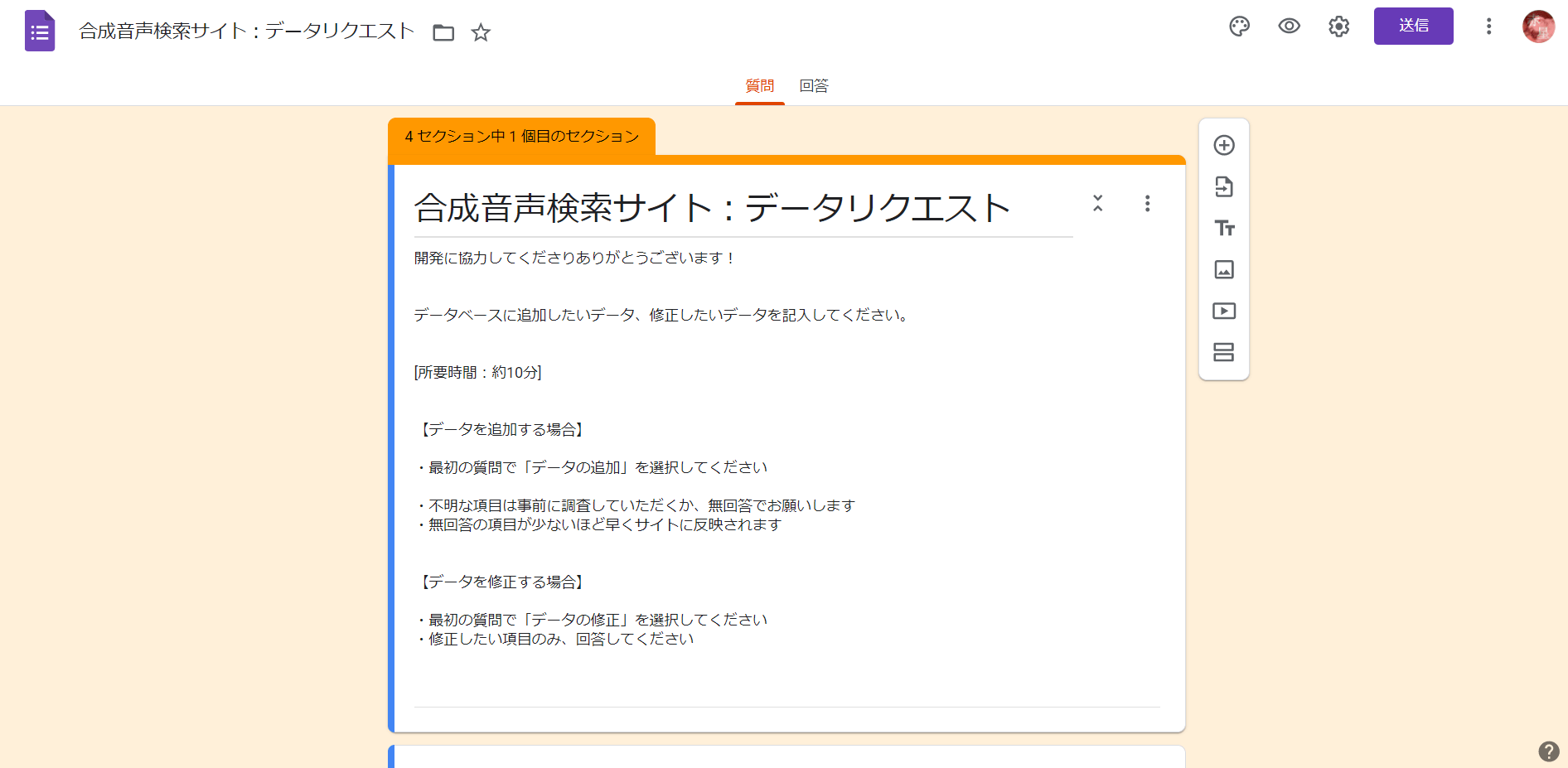Star this form as favorite
This screenshot has width=1568, height=768.
click(x=481, y=32)
